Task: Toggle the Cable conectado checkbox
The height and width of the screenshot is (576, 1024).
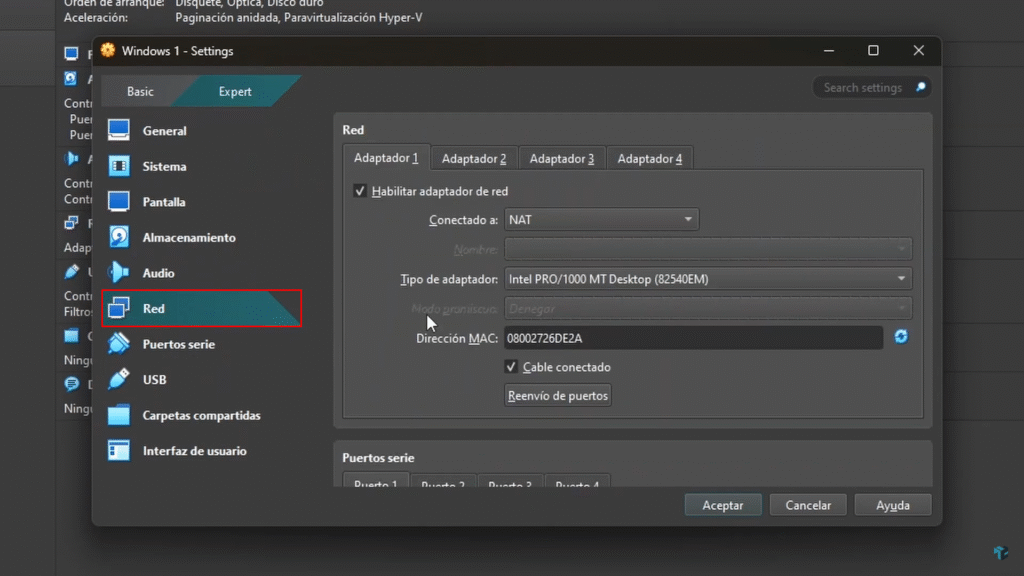Action: 512,367
